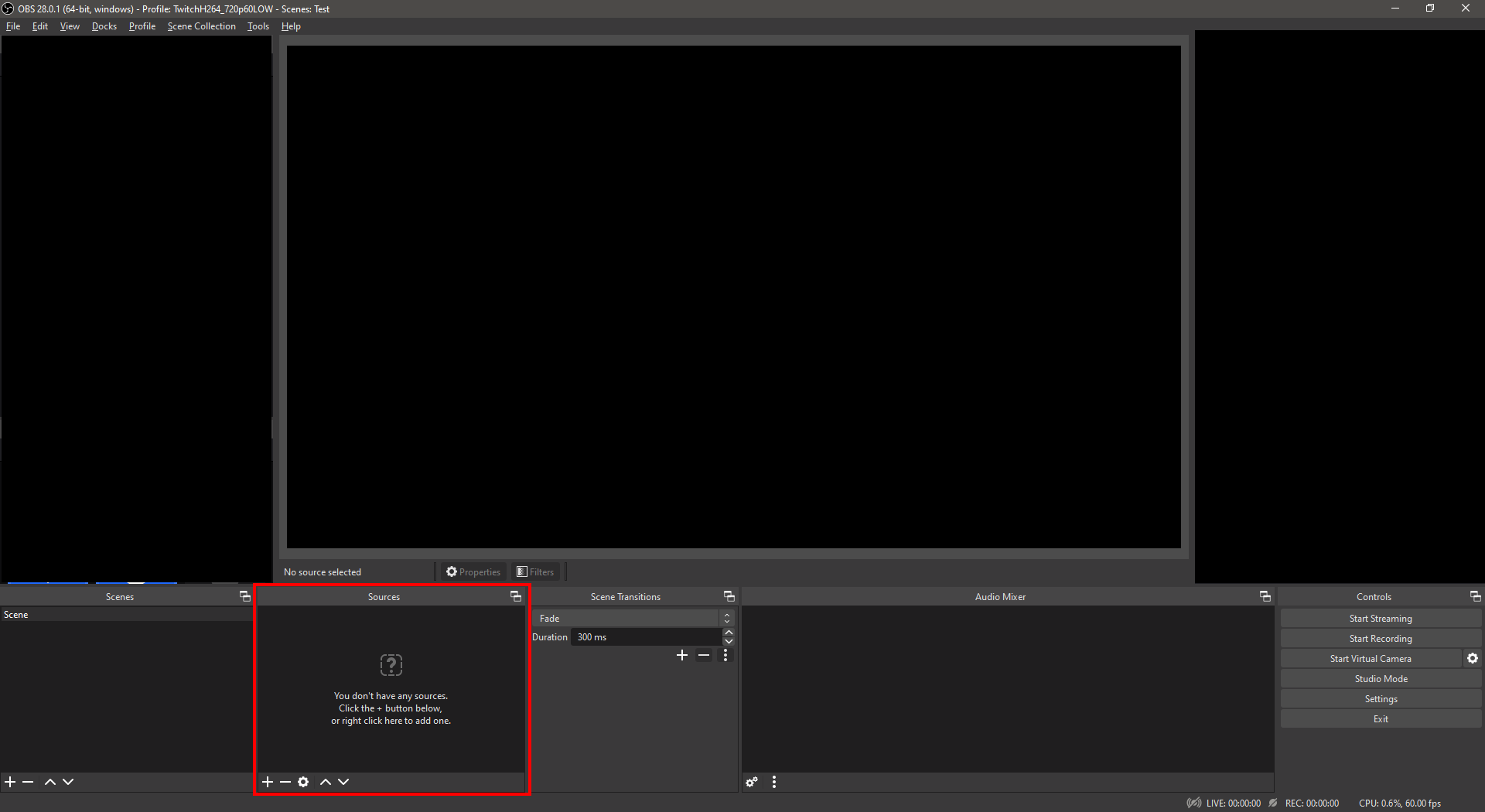The image size is (1485, 812).
Task: Add a new source with the plus icon
Action: click(x=268, y=782)
